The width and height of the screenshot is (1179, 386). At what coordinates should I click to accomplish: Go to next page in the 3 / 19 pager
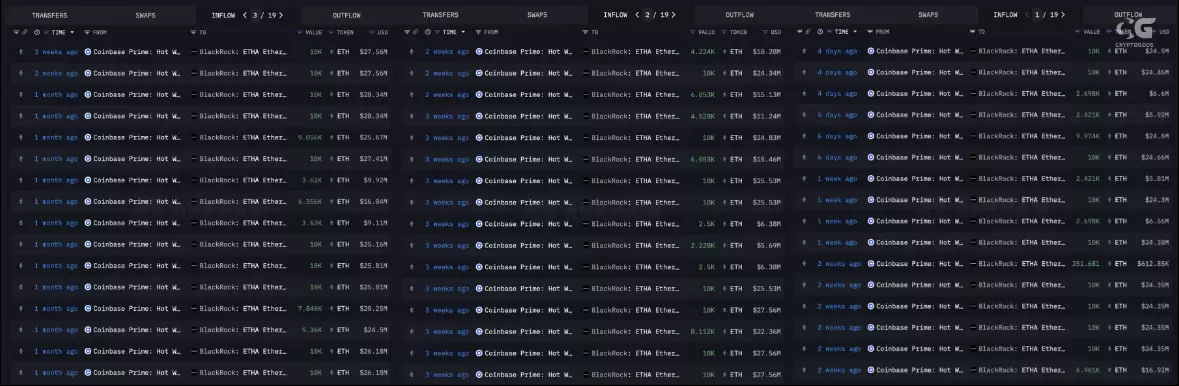283,15
